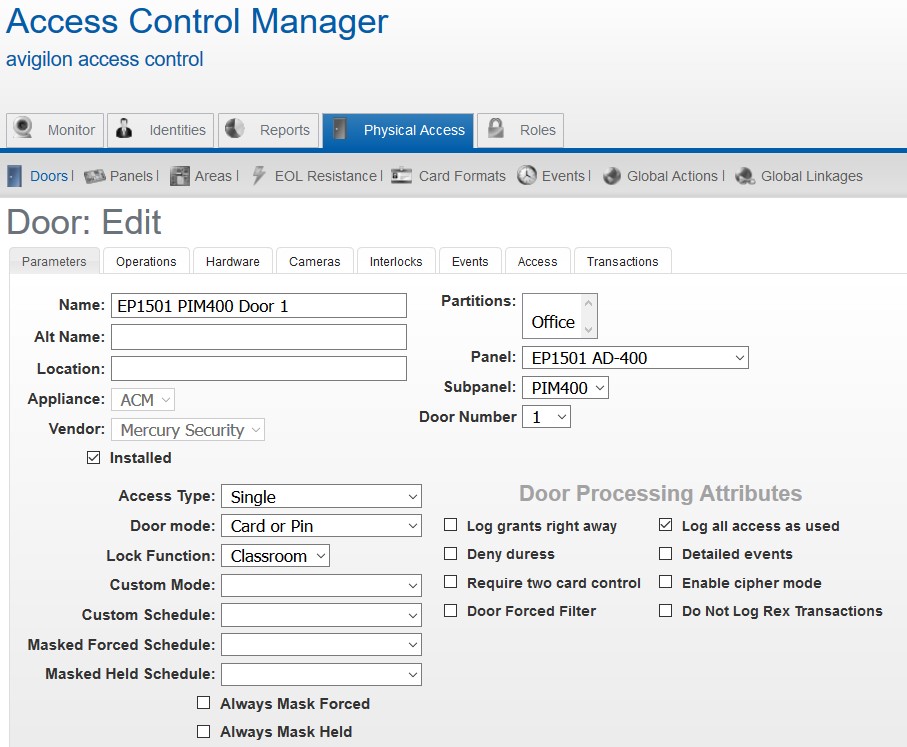Image resolution: width=907 pixels, height=747 pixels.
Task: Click the EOL Resistance lightning icon
Action: 256,176
